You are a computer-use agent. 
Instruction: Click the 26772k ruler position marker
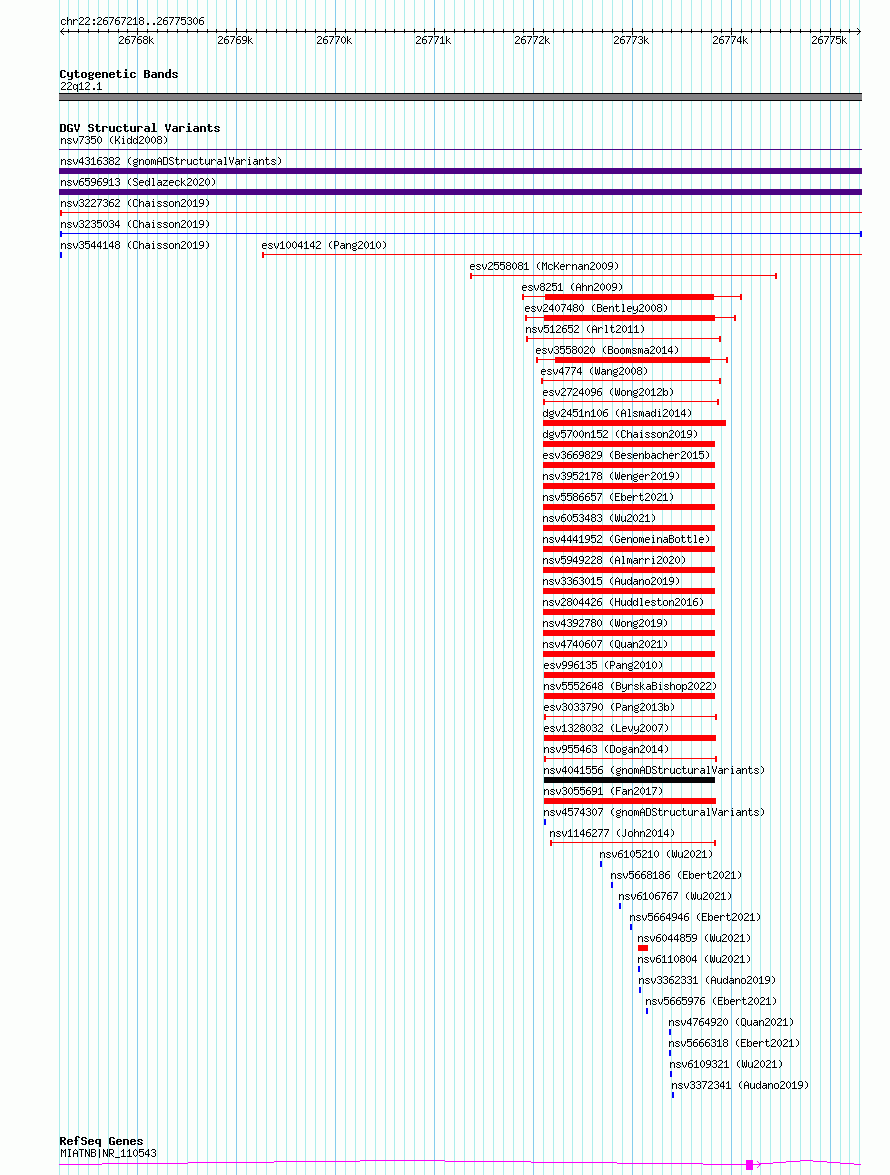click(x=532, y=40)
